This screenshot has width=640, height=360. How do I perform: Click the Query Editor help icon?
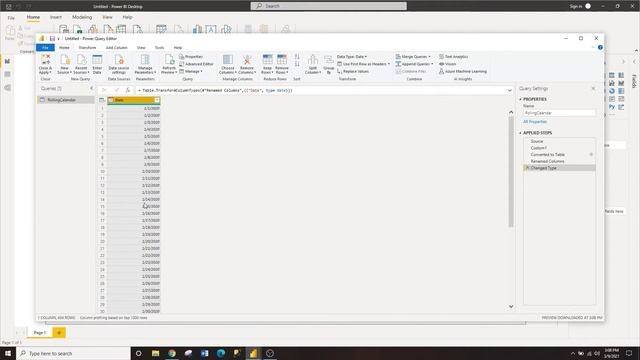pyautogui.click(x=600, y=47)
